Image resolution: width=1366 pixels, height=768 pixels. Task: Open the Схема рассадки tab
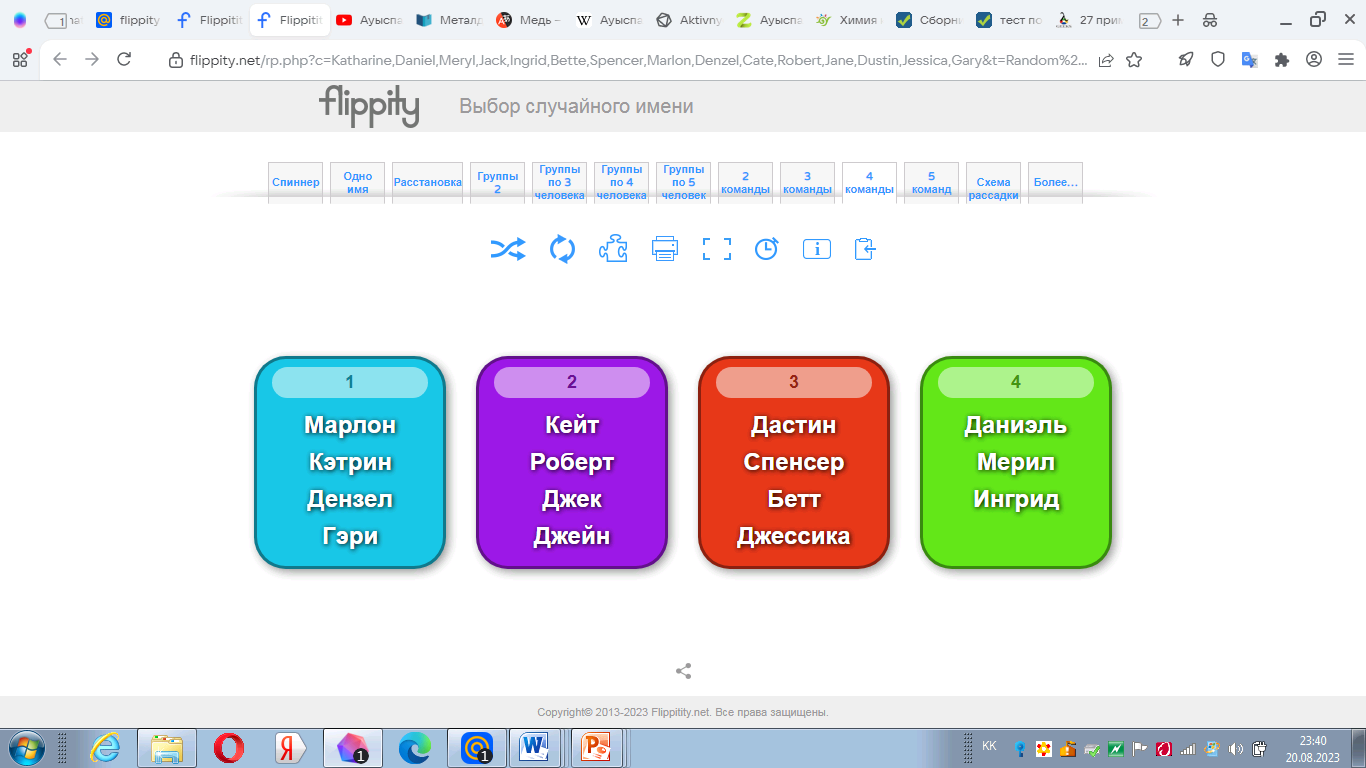[x=994, y=183]
